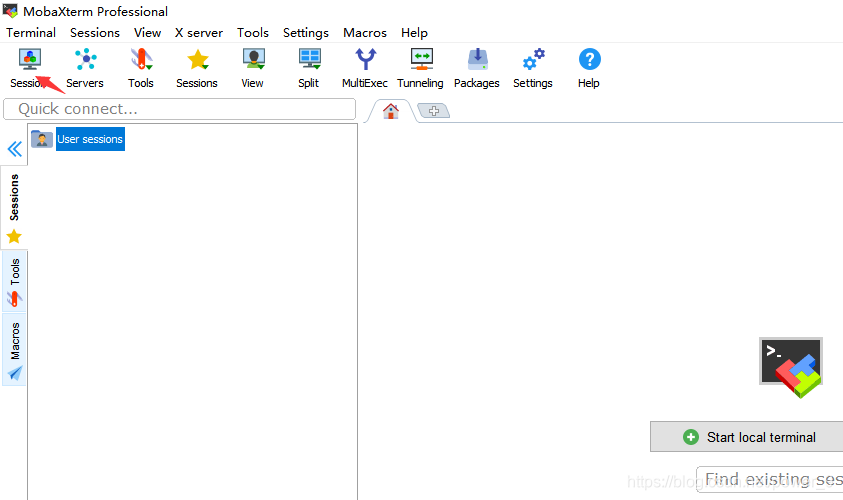Image resolution: width=843 pixels, height=500 pixels.
Task: Select the Home tab with house icon
Action: click(391, 111)
